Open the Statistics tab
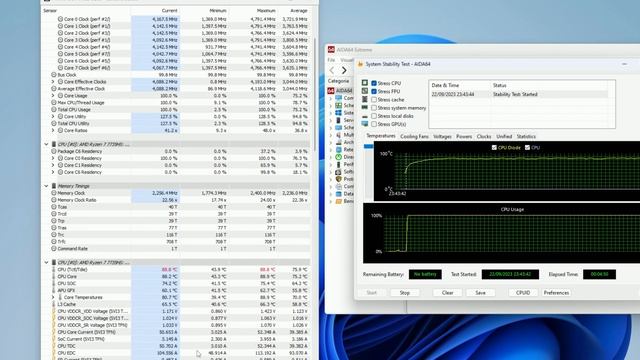Viewport: 640px width, 360px height. 526,136
